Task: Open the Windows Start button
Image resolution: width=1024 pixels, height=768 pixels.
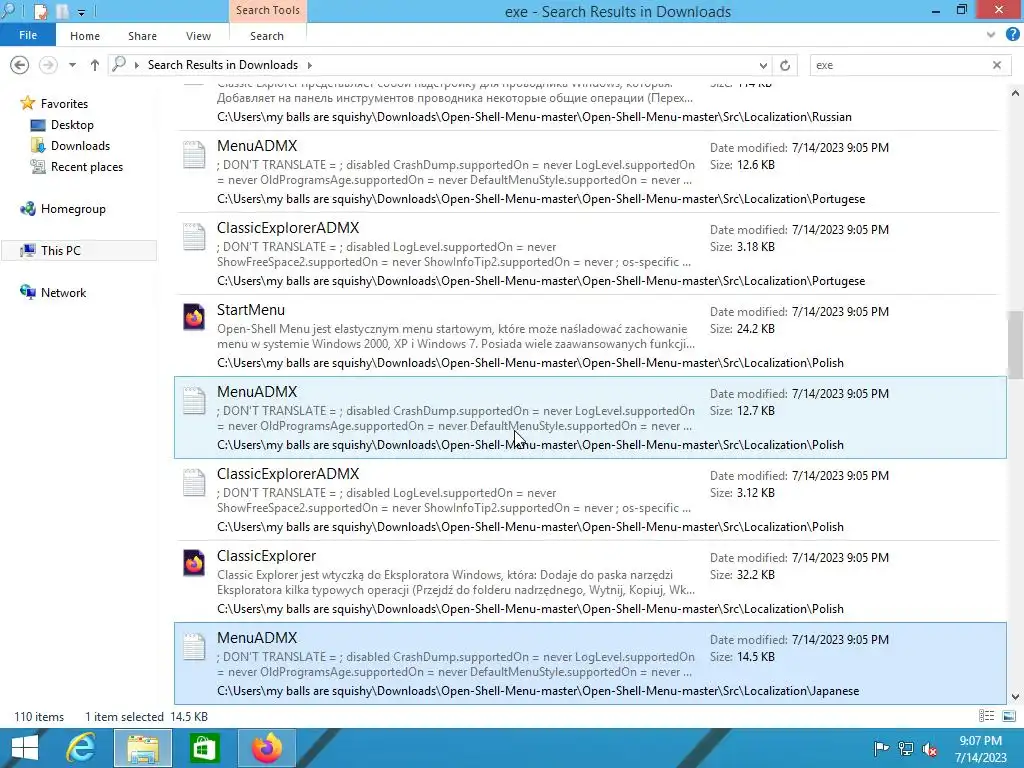Action: point(25,748)
